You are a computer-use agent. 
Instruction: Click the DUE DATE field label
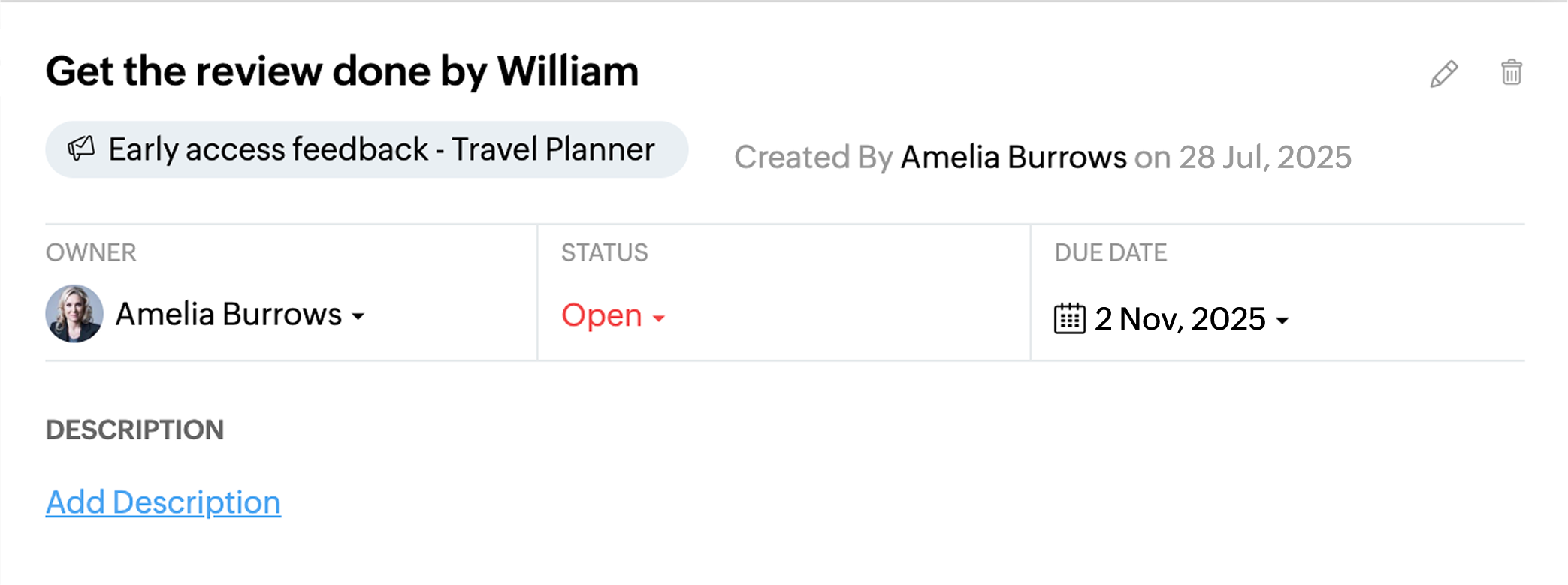point(1110,253)
